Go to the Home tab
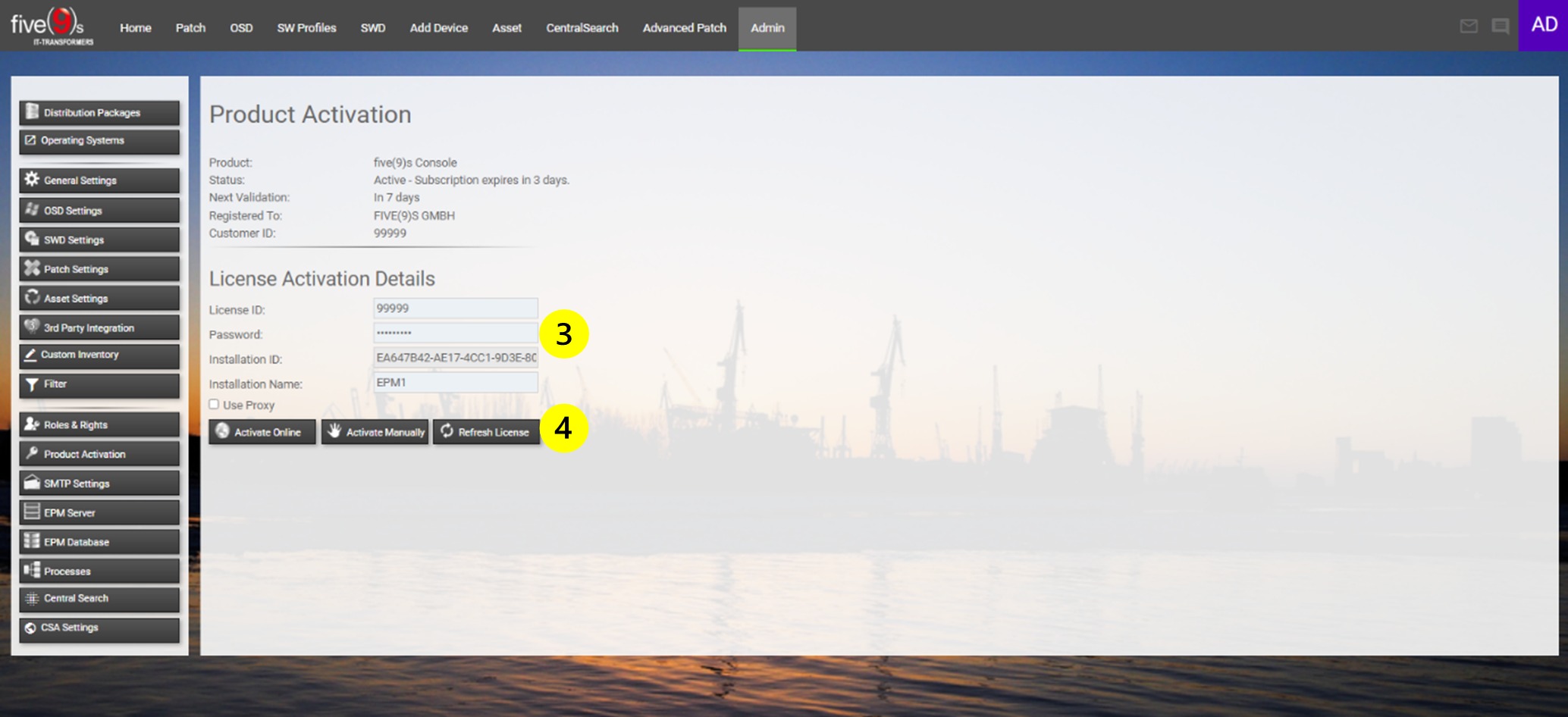 136,27
